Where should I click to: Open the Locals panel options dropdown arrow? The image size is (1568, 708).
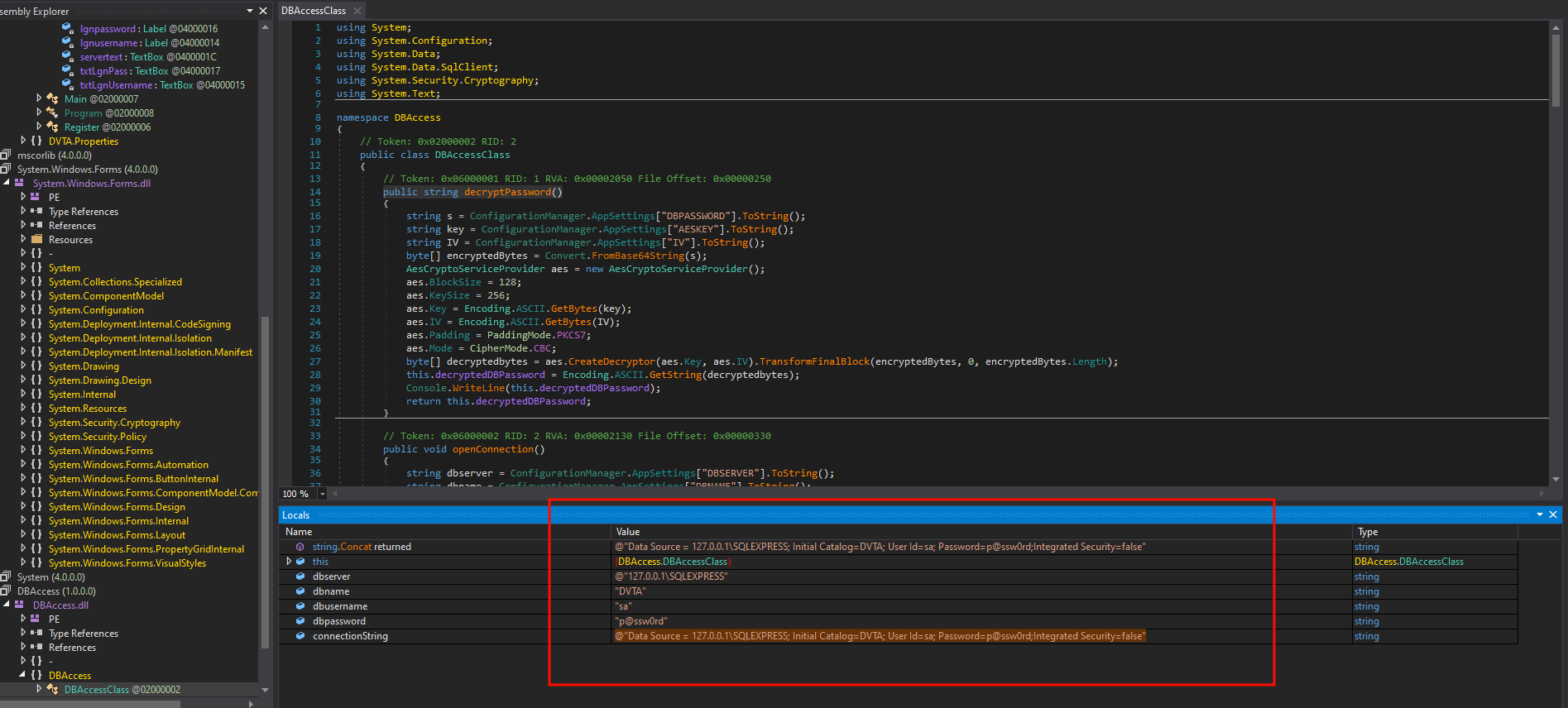point(1540,514)
